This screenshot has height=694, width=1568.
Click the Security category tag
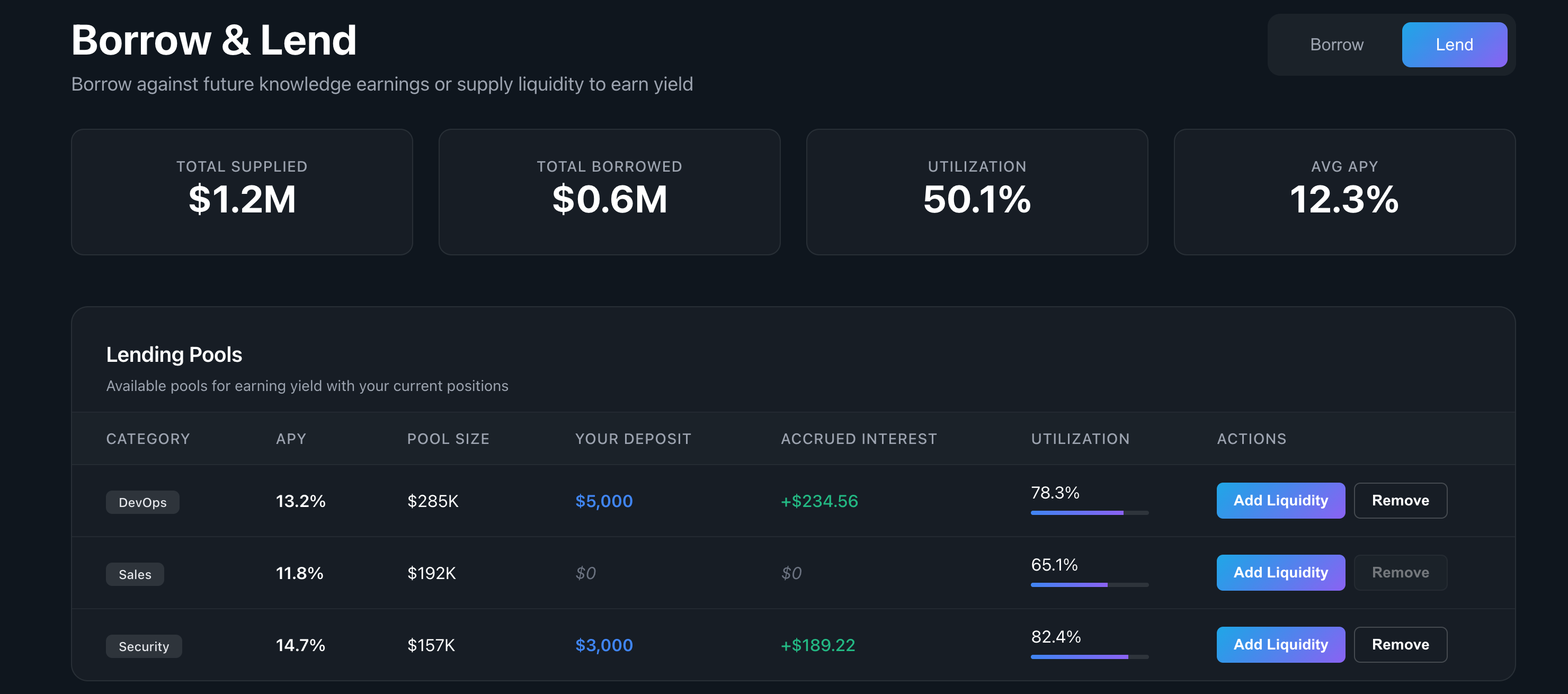click(144, 646)
